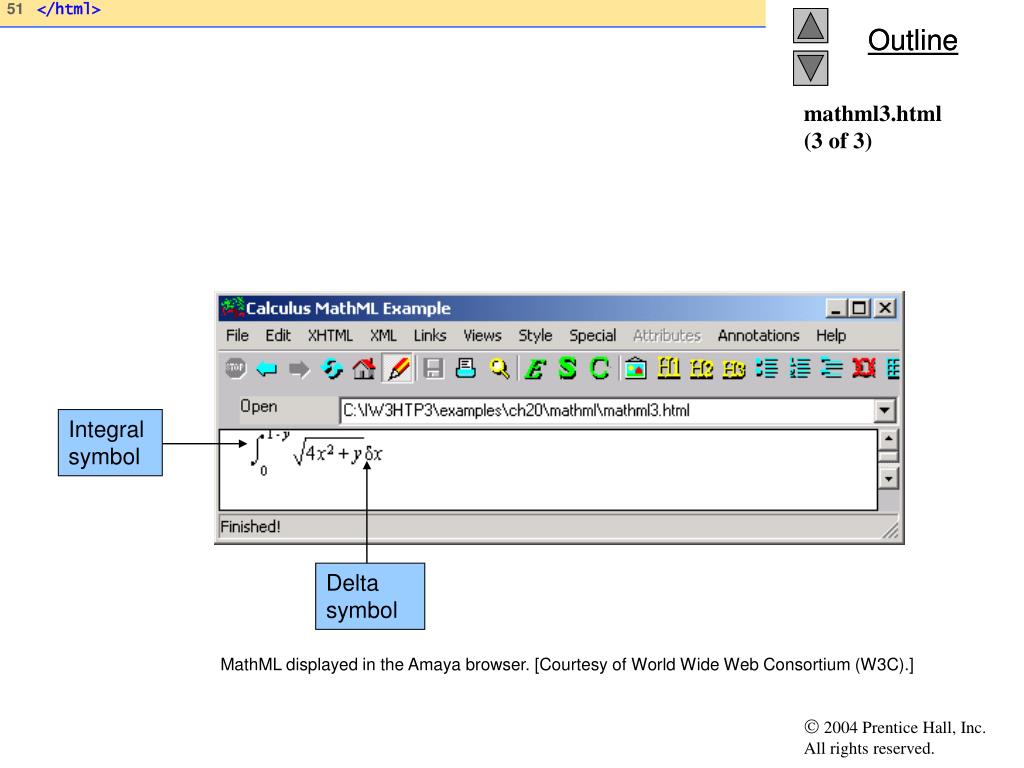The height and width of the screenshot is (768, 1024).
Task: Click the address field with mathml3.html path
Action: pyautogui.click(x=607, y=411)
